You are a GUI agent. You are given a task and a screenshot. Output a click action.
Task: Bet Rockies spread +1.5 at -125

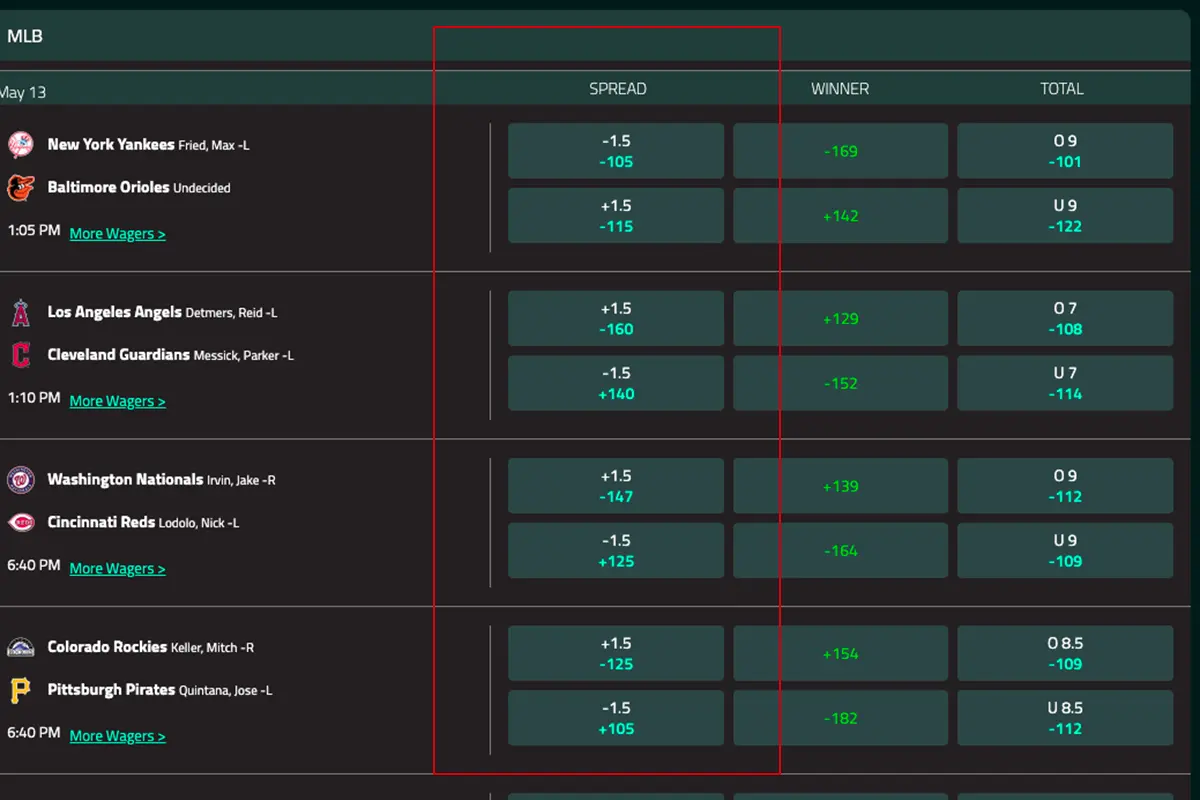[x=616, y=654]
